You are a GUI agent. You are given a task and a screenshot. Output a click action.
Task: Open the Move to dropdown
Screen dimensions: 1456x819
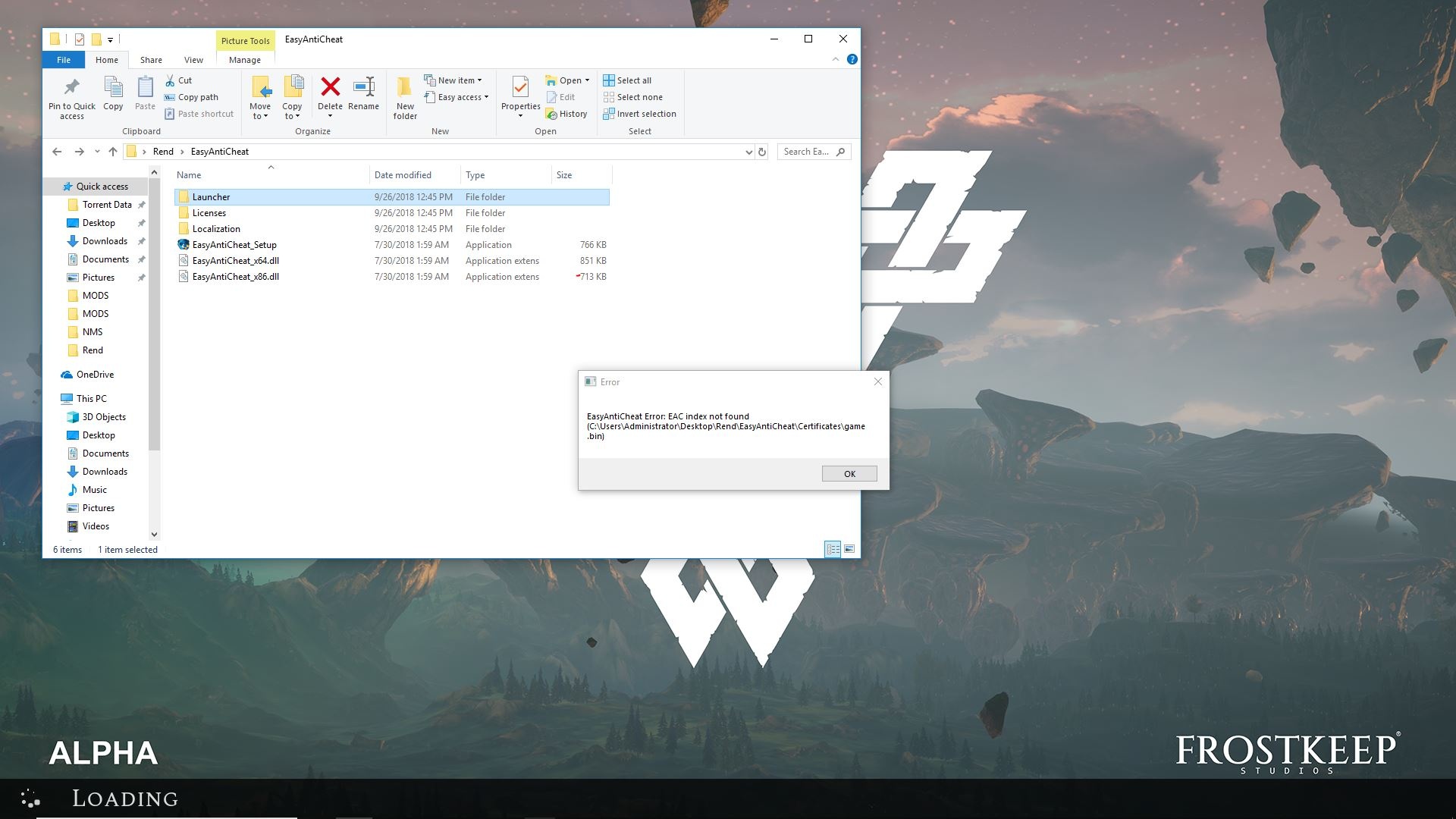pos(260,115)
